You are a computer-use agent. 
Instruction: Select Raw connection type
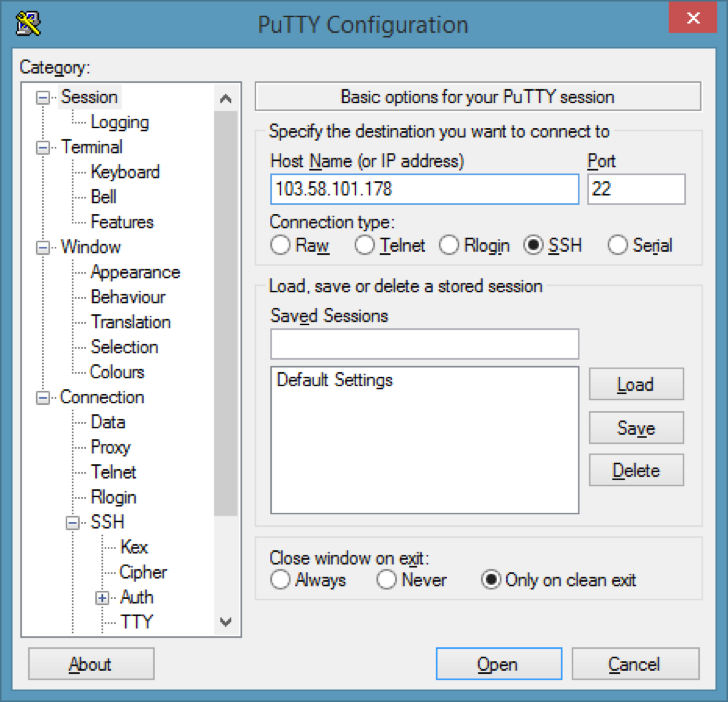[280, 245]
